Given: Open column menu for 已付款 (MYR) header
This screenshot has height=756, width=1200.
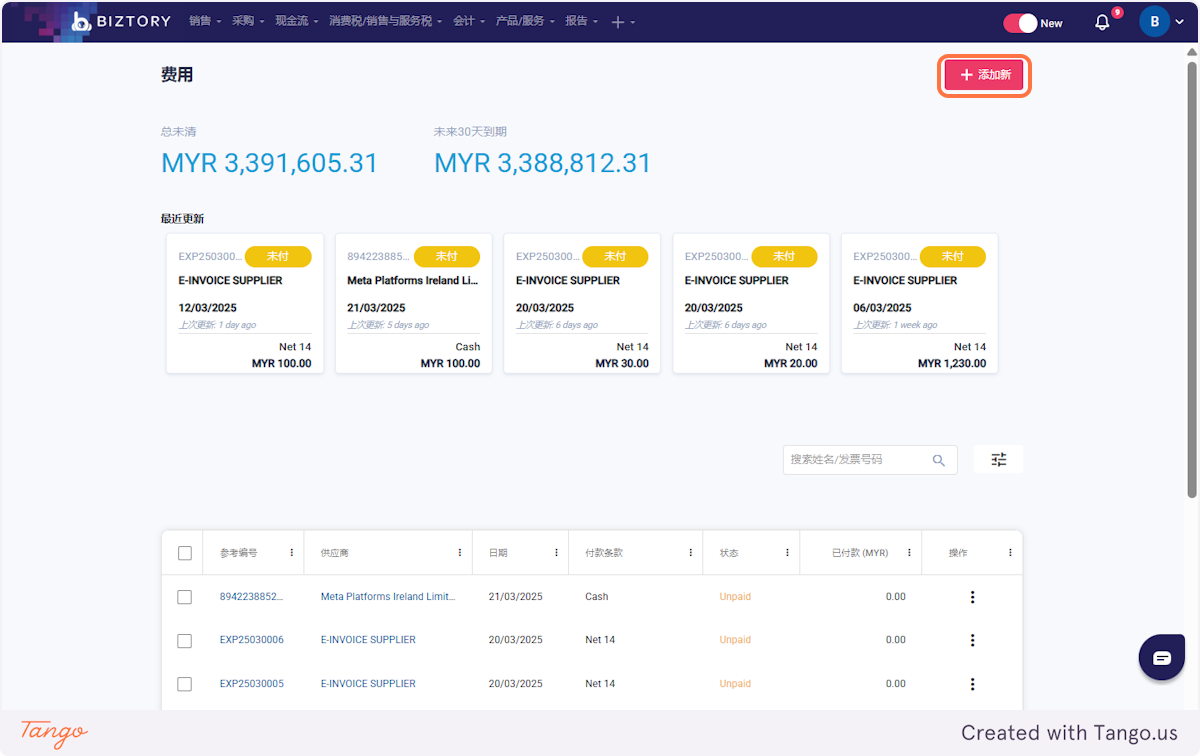Looking at the screenshot, I should tap(909, 553).
